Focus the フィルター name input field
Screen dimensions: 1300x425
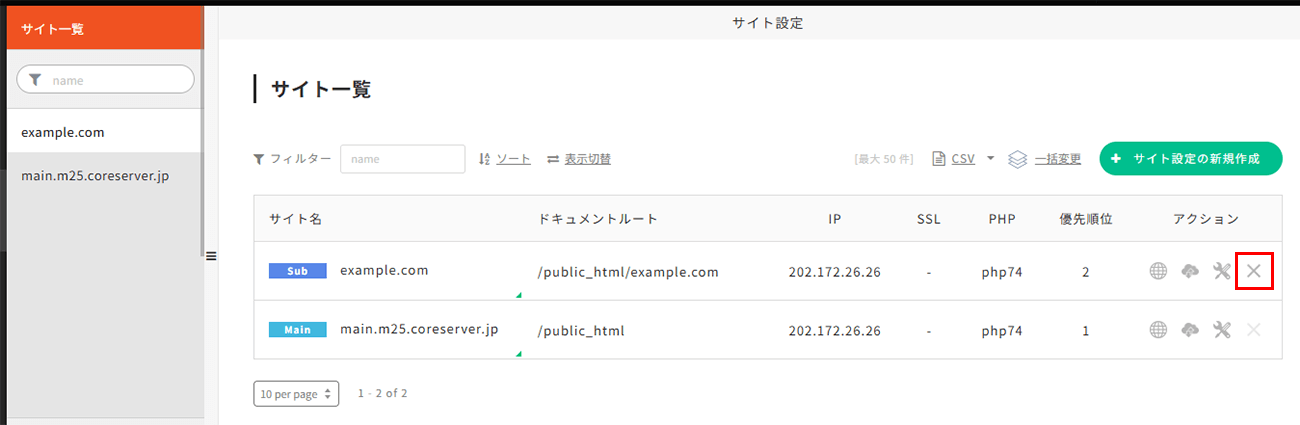click(x=403, y=159)
